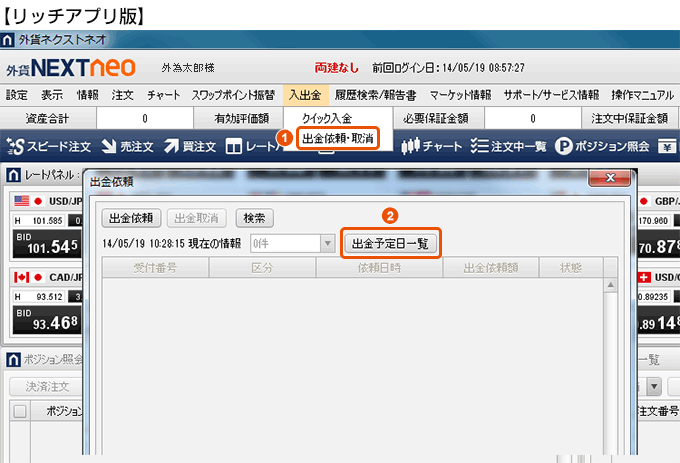
Task: Click the 買注文 buy order arrow icon
Action: tap(171, 147)
